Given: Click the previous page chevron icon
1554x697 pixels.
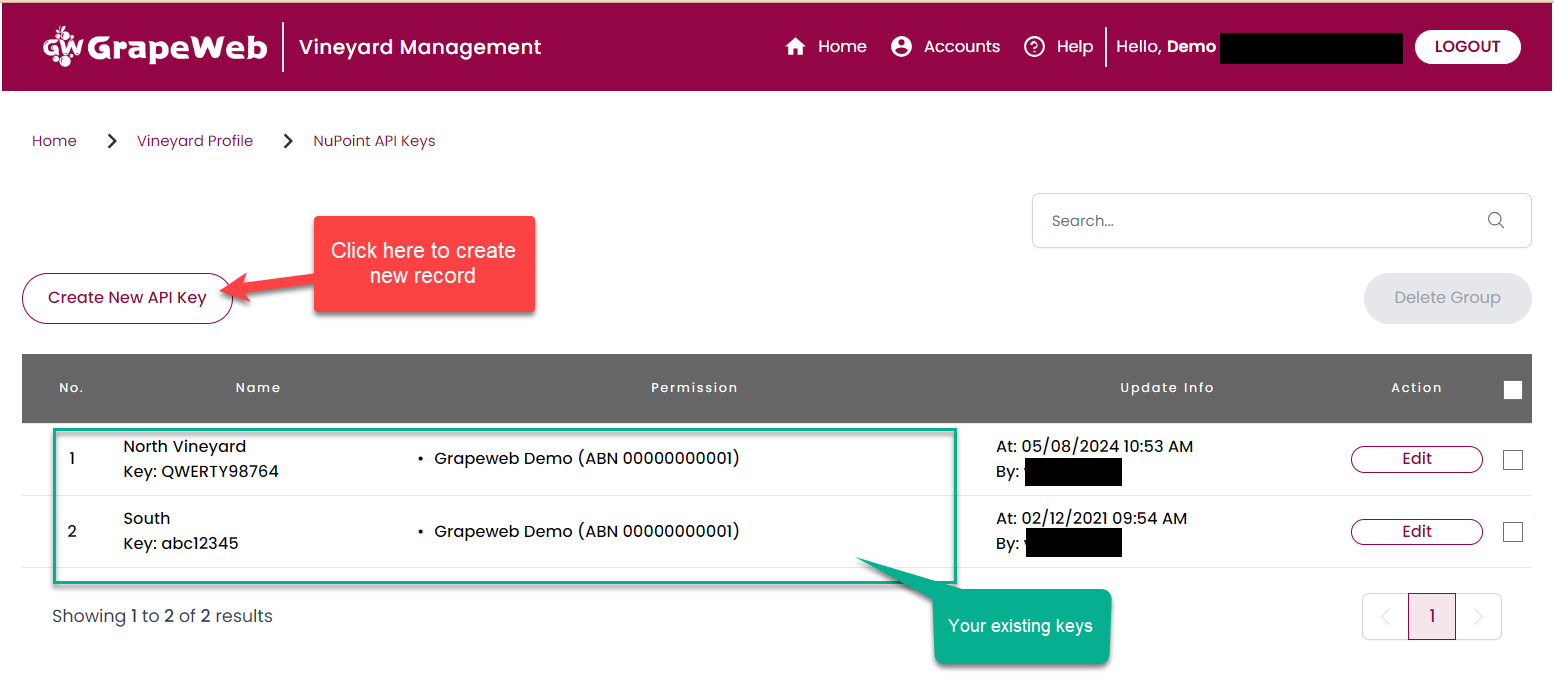Looking at the screenshot, I should coord(1384,616).
